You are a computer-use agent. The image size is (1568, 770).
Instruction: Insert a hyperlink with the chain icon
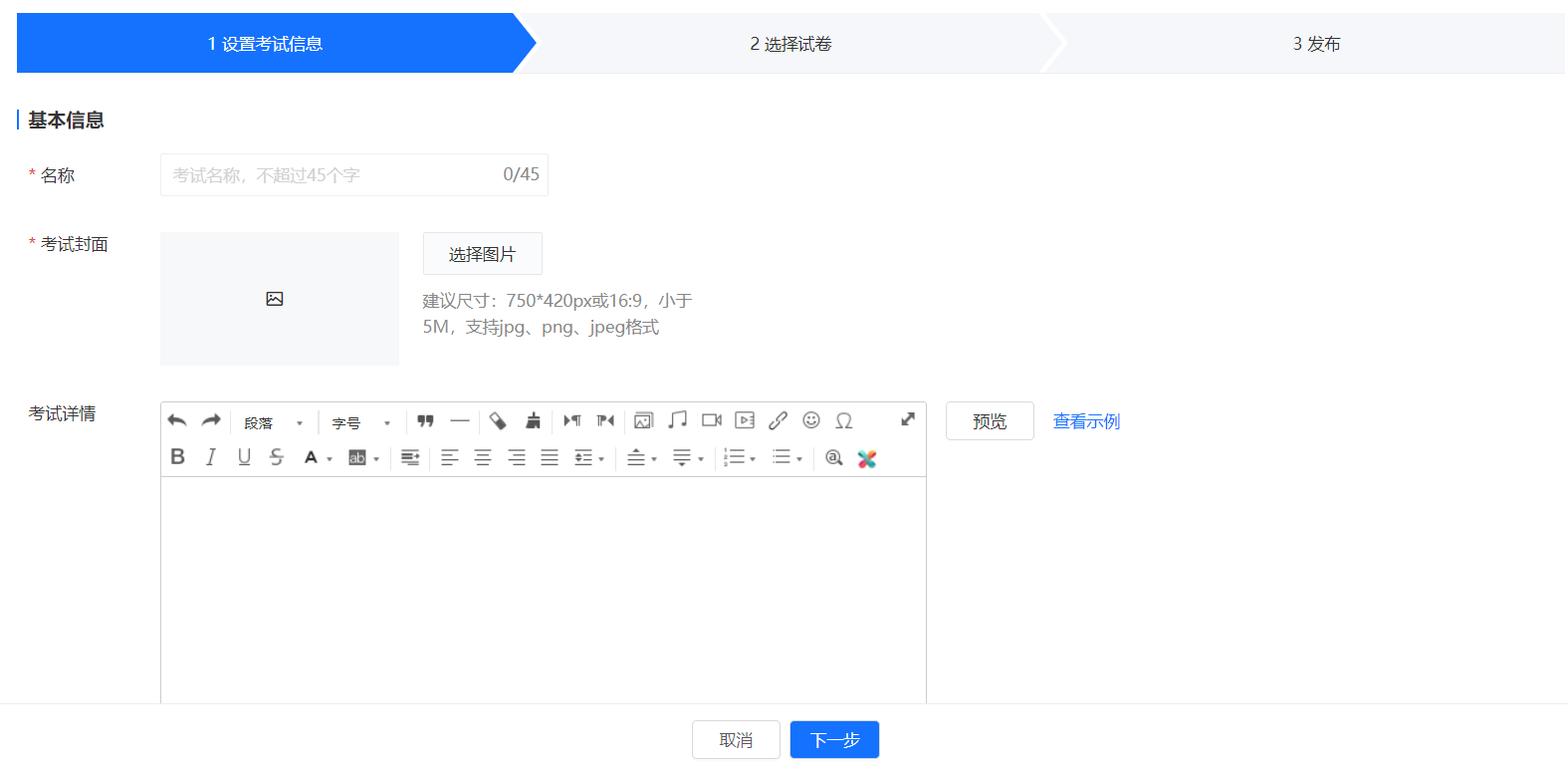pyautogui.click(x=779, y=420)
